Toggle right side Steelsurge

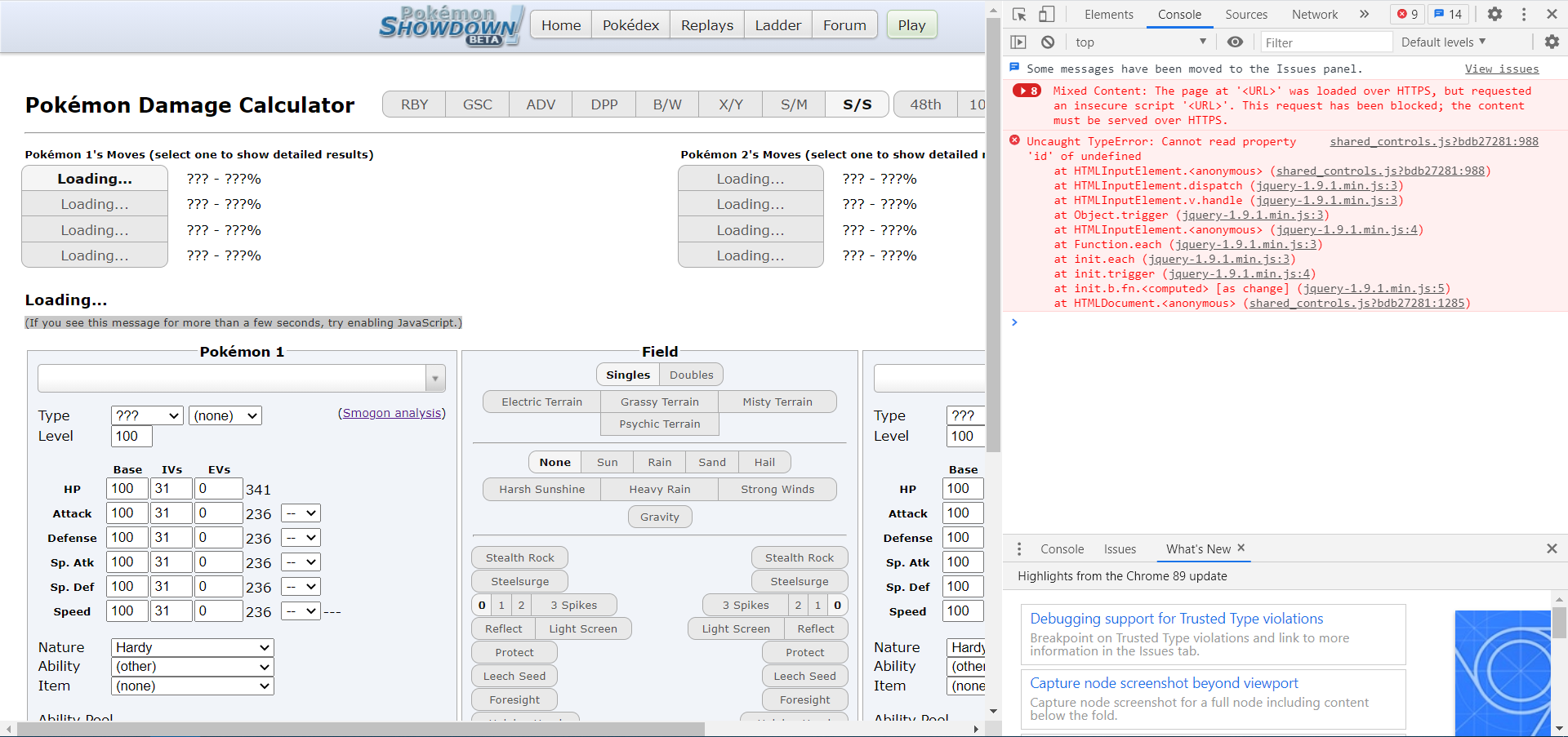coord(800,581)
